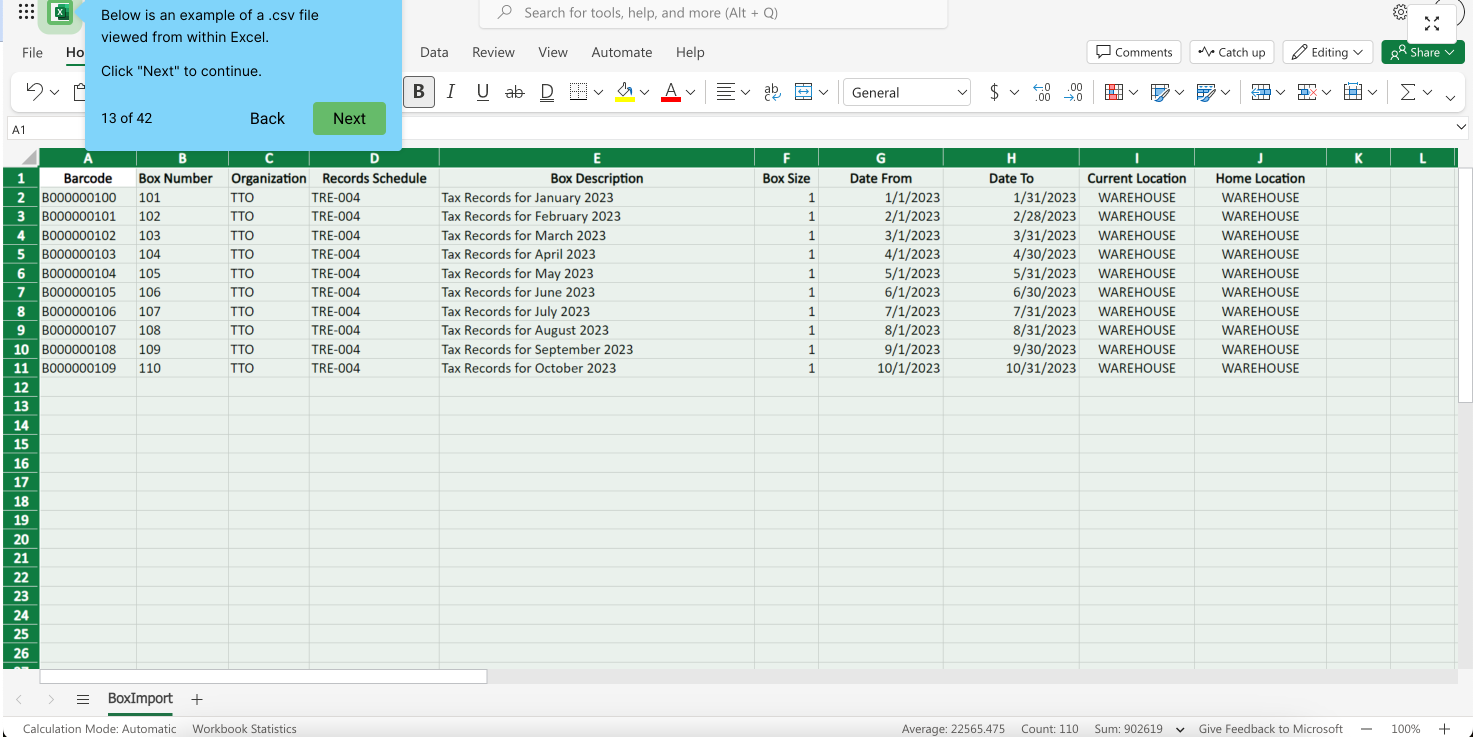Click the Increase Decimal icon
Image resolution: width=1473 pixels, height=737 pixels.
1041,92
